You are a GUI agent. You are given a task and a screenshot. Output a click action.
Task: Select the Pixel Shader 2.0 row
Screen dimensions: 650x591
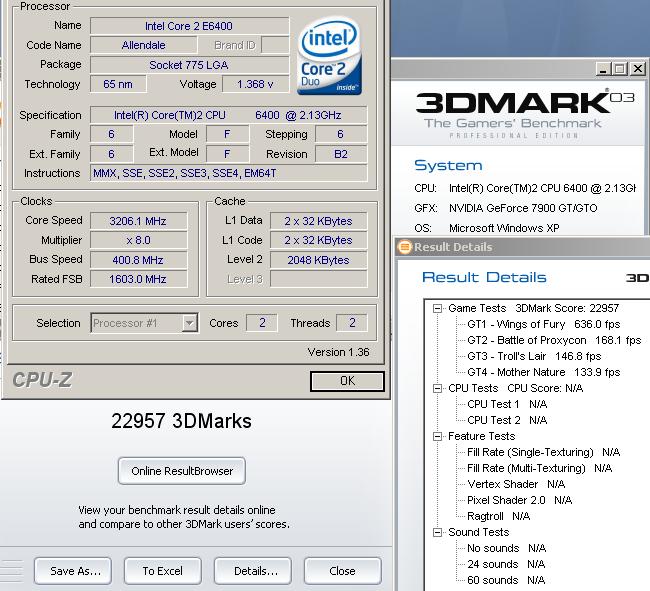[x=519, y=500]
